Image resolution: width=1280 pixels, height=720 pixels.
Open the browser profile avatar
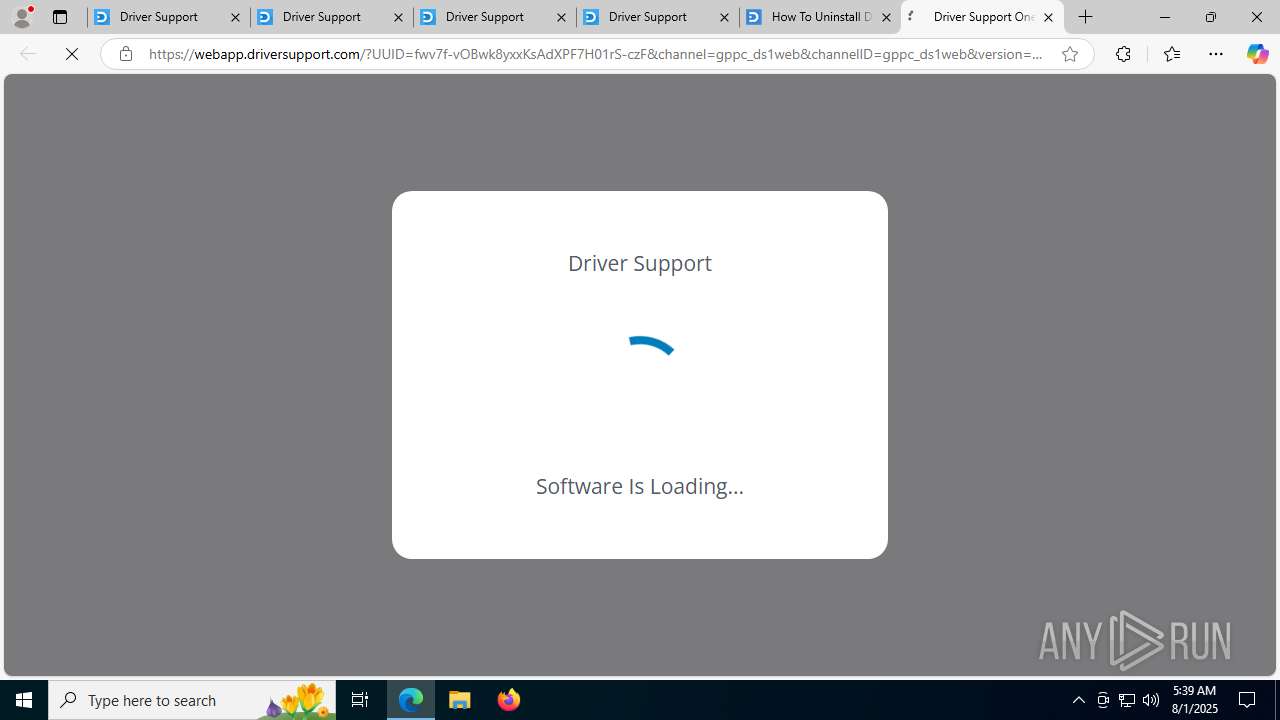(22, 17)
